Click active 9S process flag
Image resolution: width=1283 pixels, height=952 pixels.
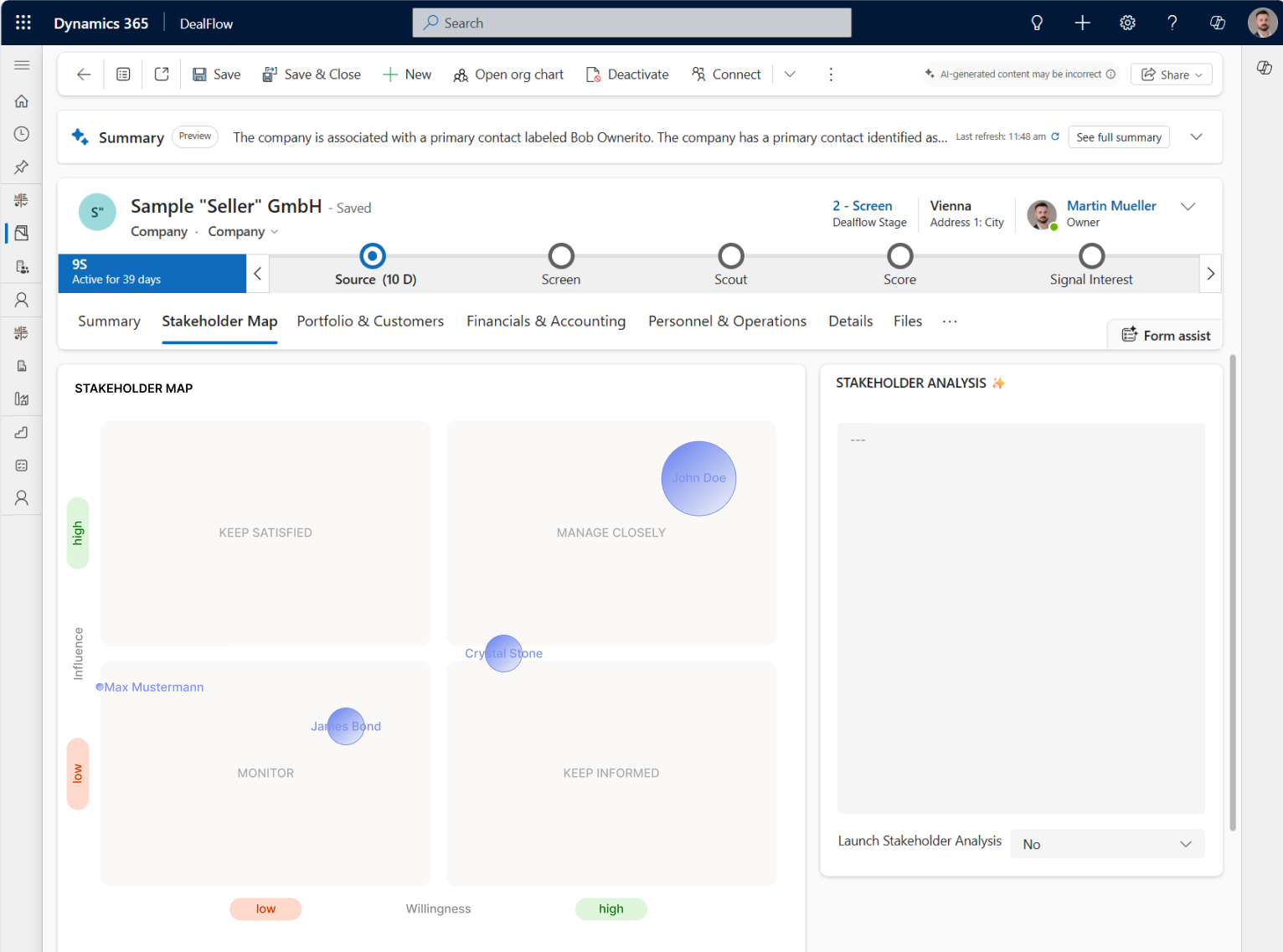(x=152, y=273)
